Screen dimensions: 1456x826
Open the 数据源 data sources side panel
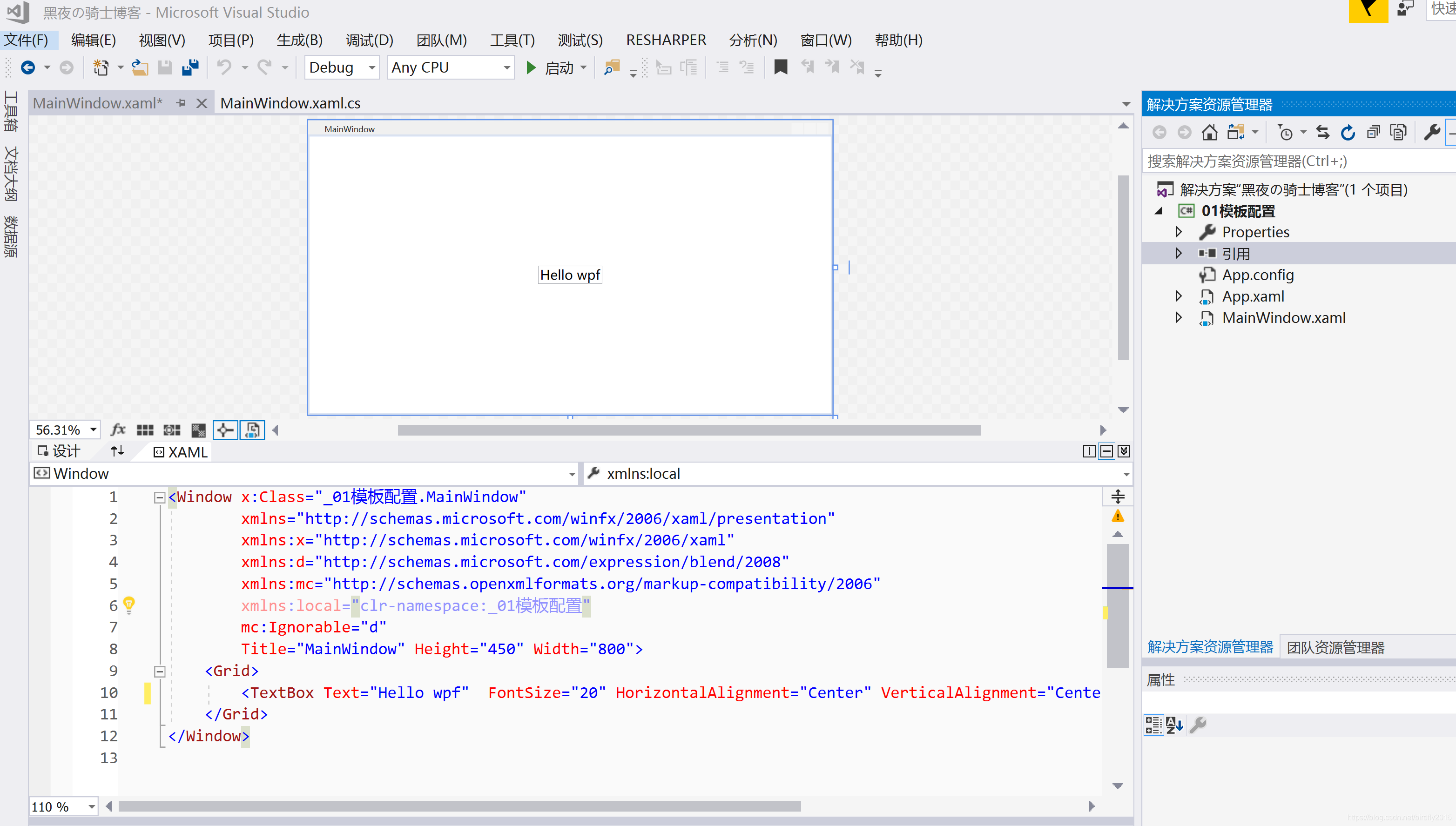tap(11, 236)
